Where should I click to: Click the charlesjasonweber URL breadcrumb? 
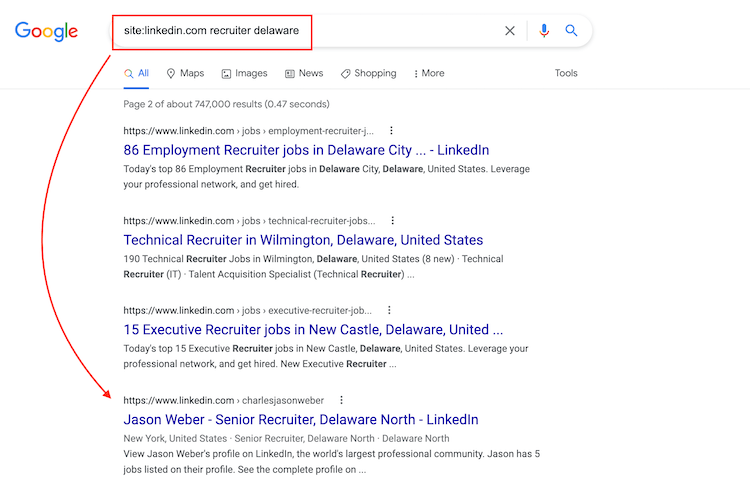(x=223, y=400)
